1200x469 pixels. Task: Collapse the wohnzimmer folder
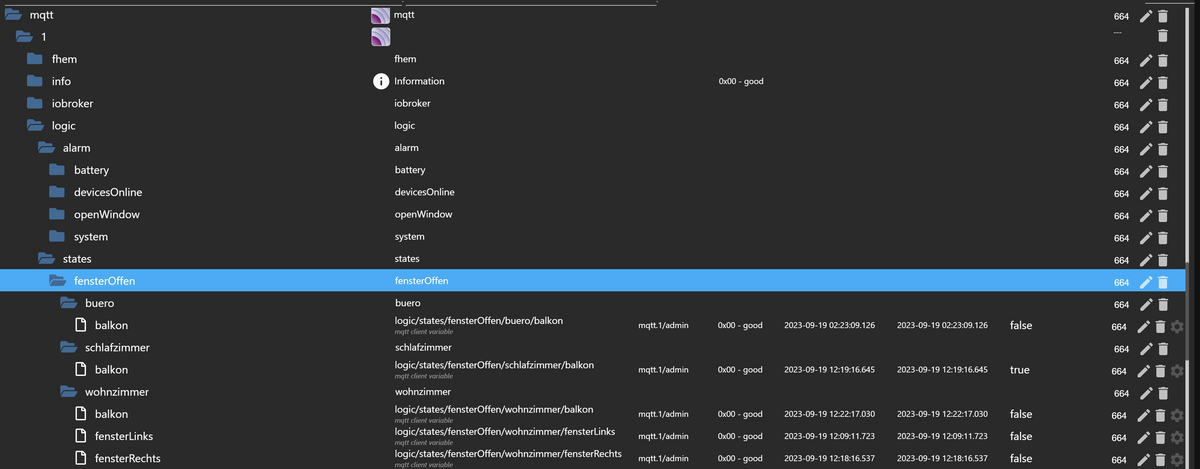click(69, 392)
